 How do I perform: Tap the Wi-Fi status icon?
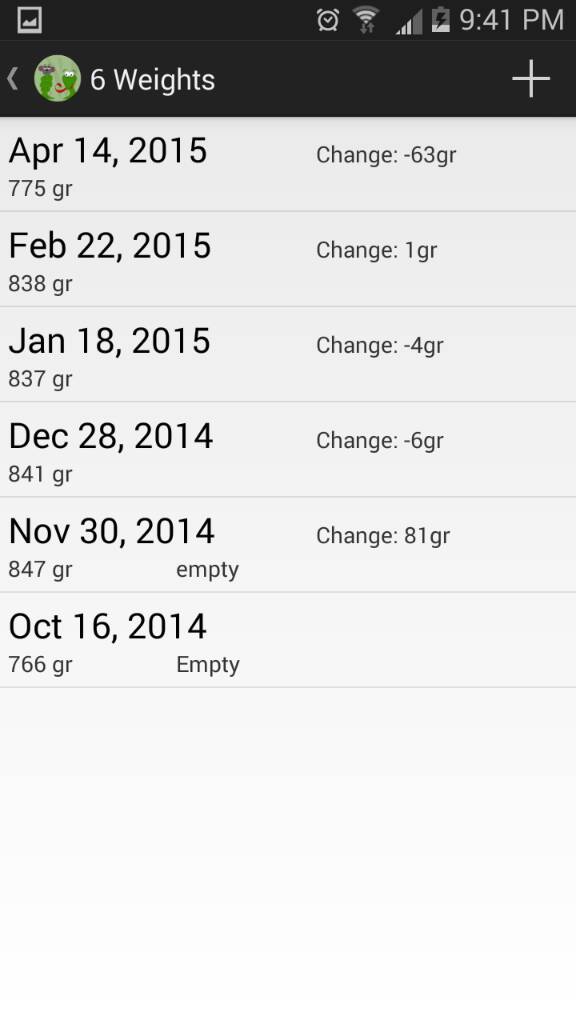click(x=366, y=20)
